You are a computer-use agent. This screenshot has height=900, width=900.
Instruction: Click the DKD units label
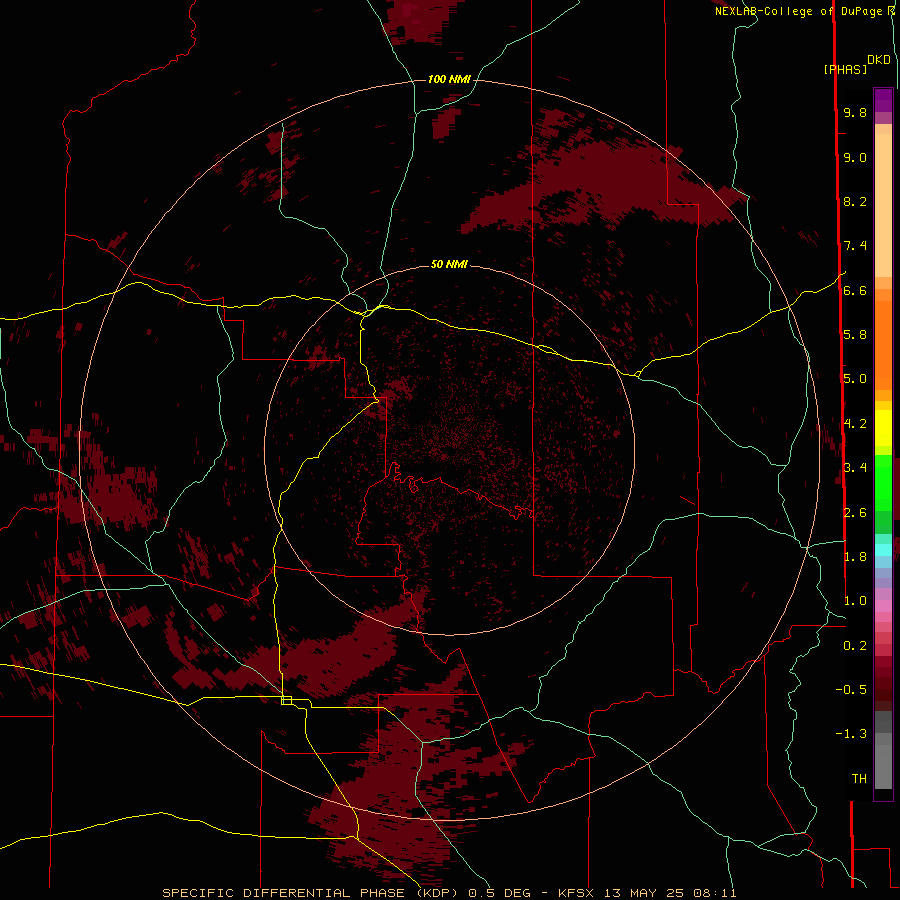(879, 60)
